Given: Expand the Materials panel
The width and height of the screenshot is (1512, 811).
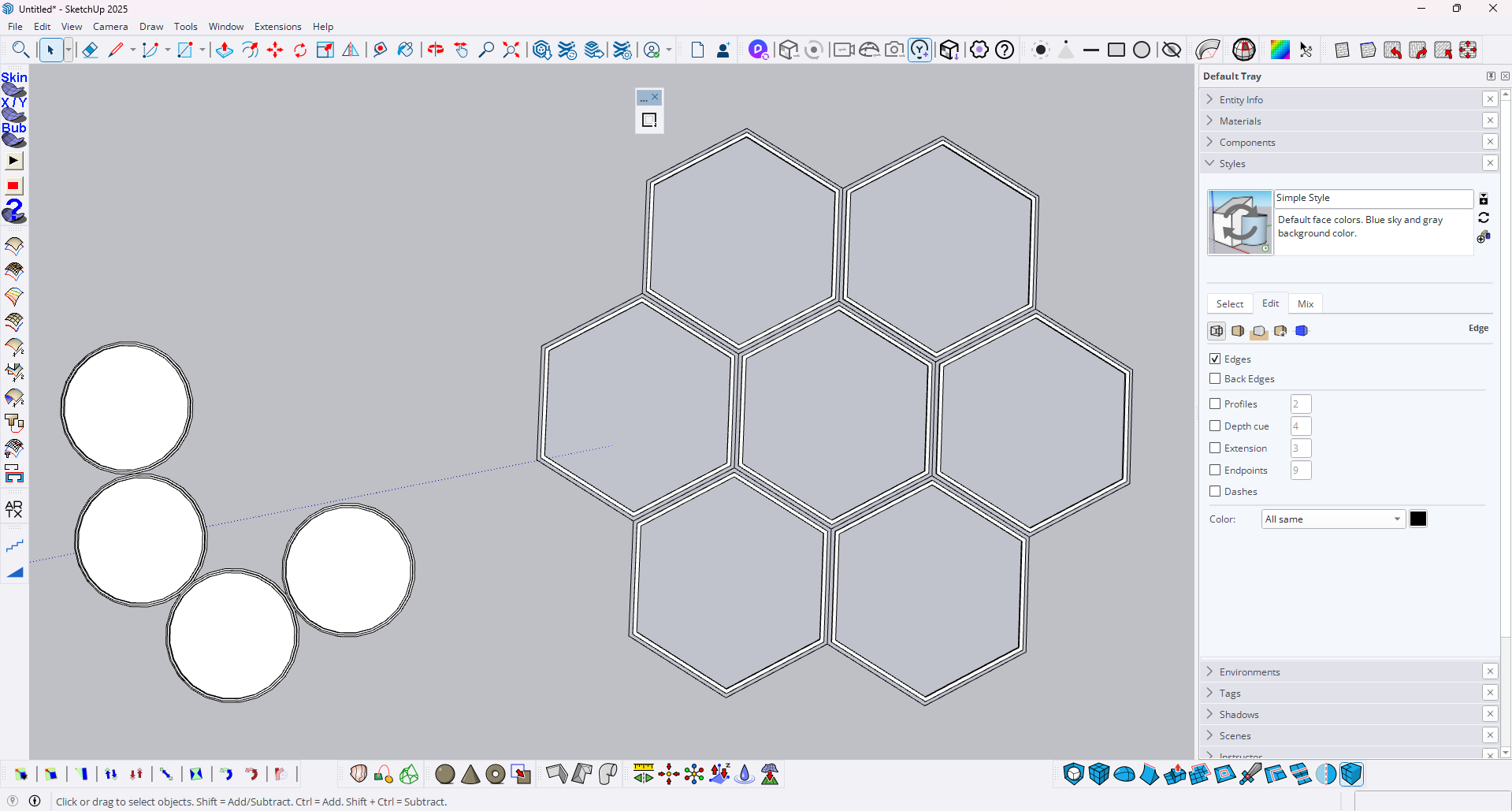Looking at the screenshot, I should [x=1342, y=121].
